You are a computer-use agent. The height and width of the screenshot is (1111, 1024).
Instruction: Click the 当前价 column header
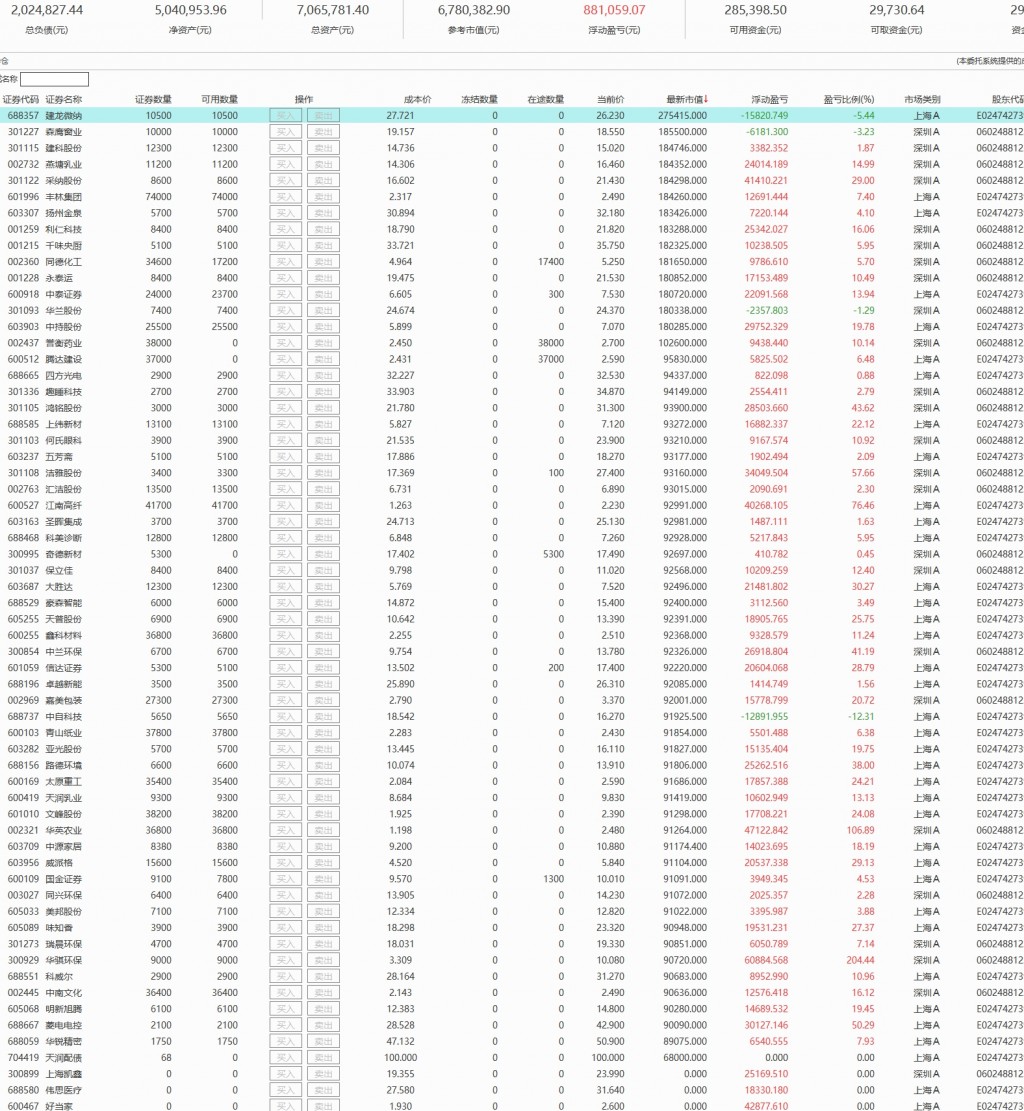[610, 99]
